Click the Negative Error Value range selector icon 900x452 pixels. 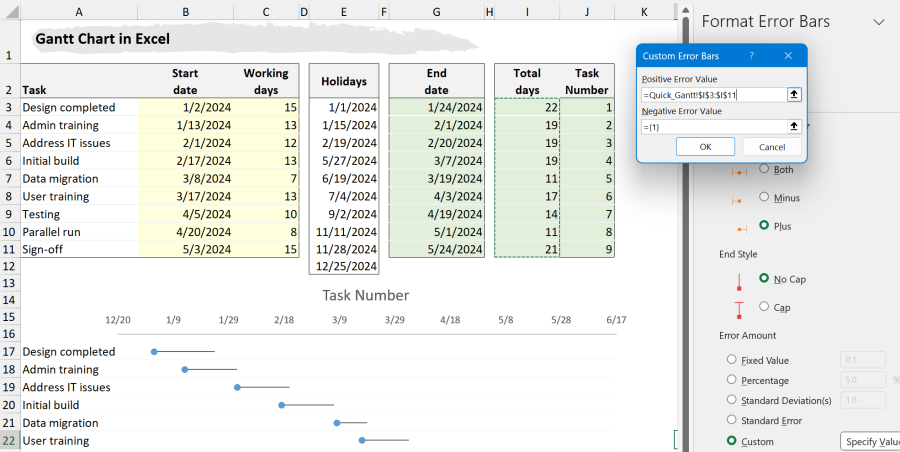coord(794,127)
